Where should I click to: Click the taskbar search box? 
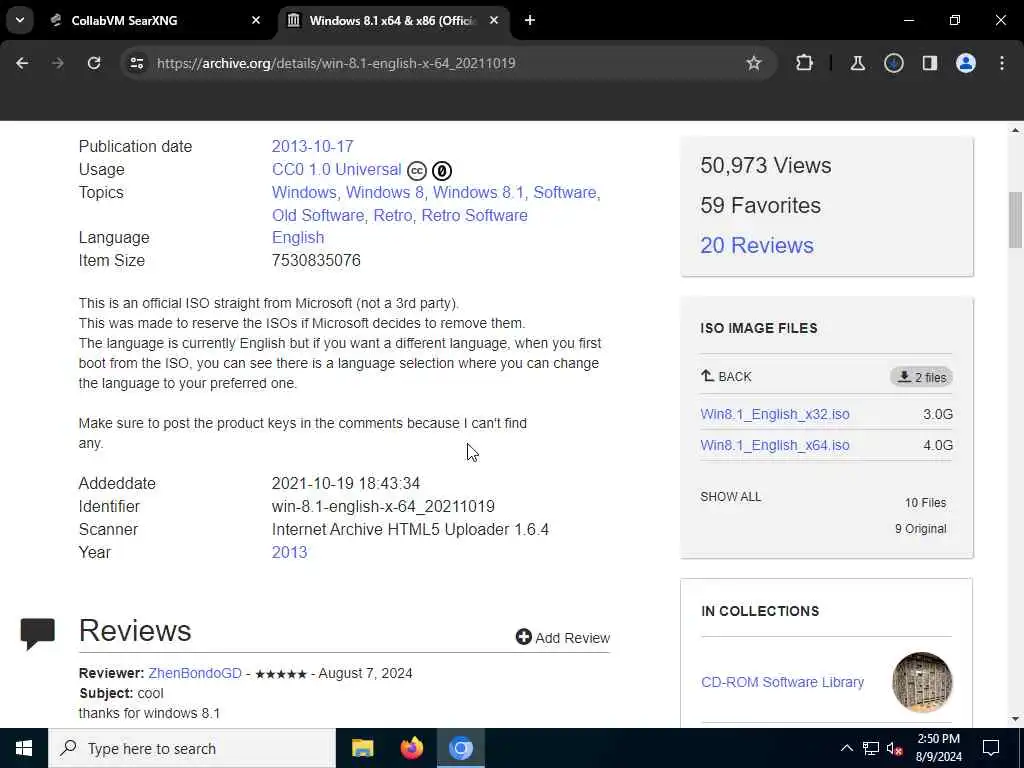pos(191,748)
